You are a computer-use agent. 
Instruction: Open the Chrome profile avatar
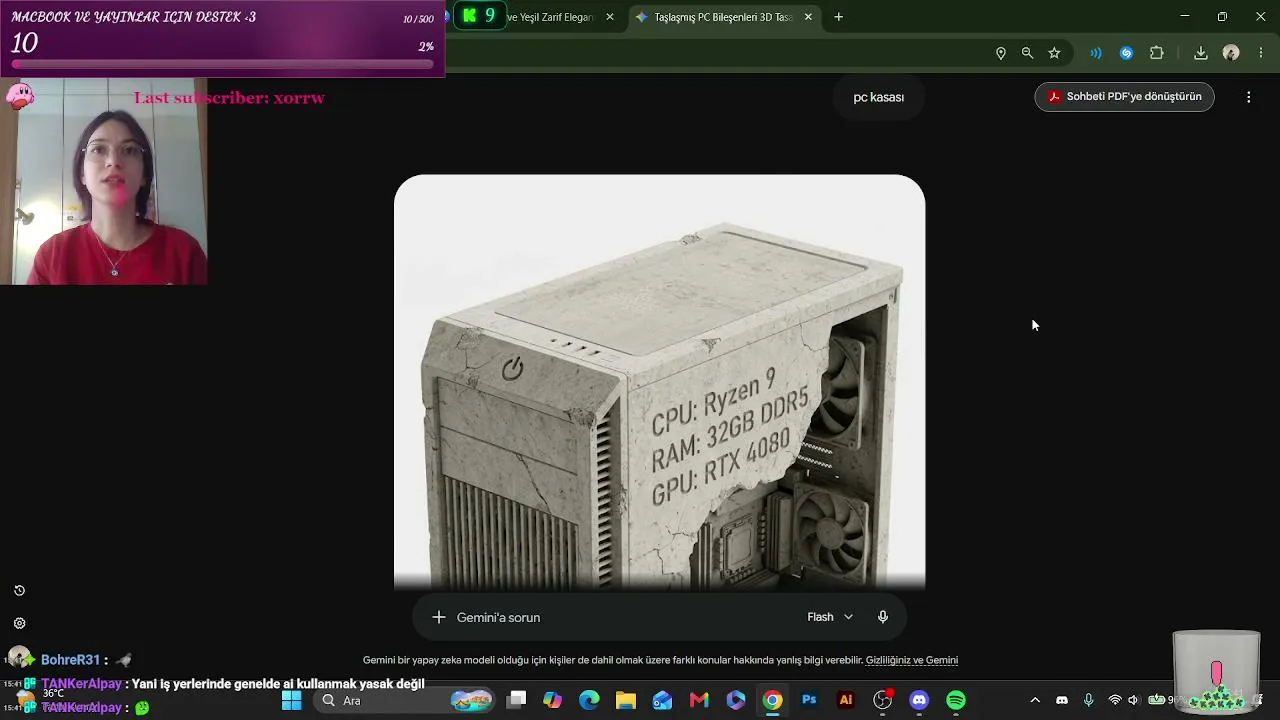point(1231,53)
